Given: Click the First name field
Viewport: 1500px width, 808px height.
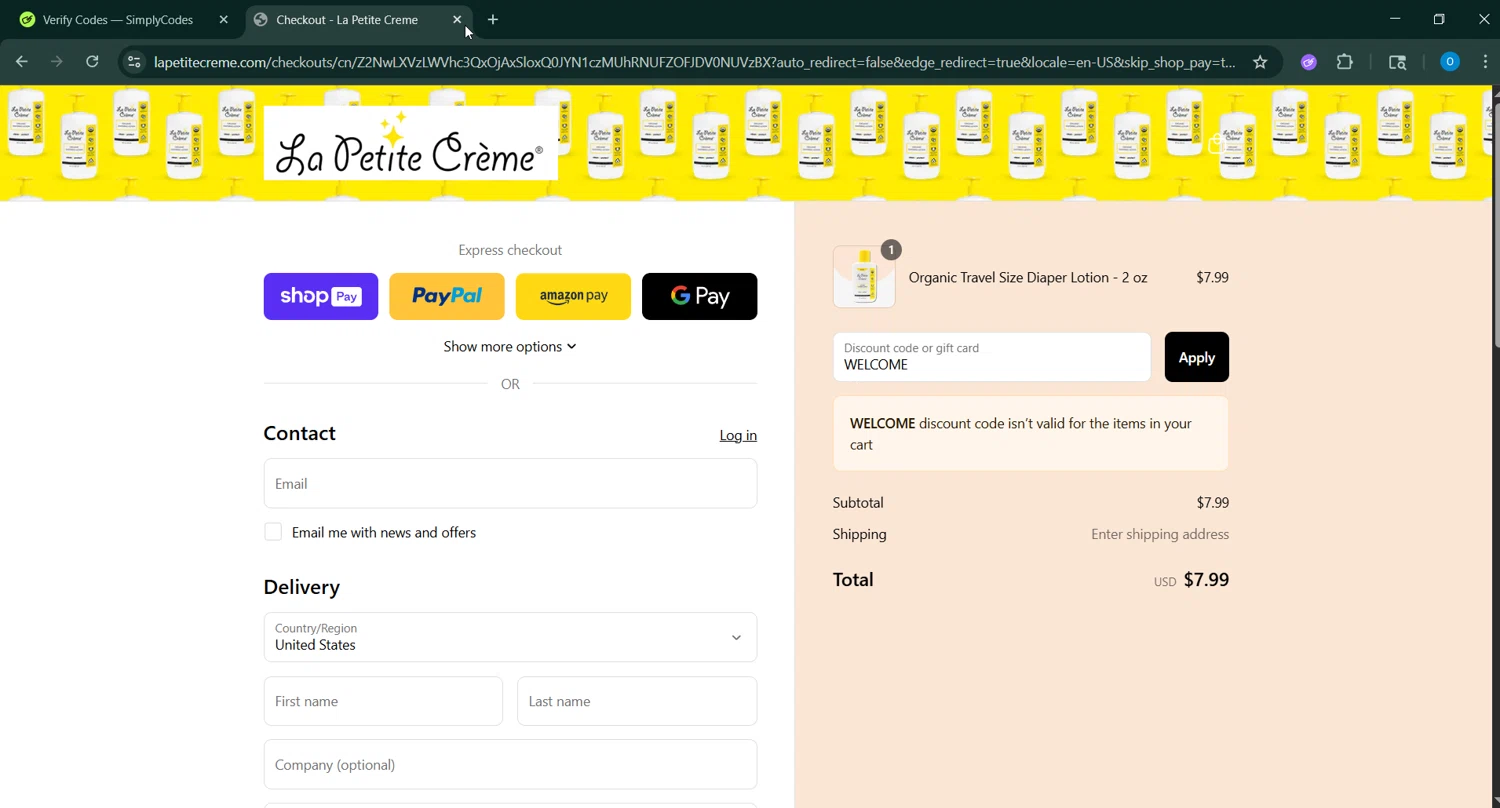Looking at the screenshot, I should point(383,701).
